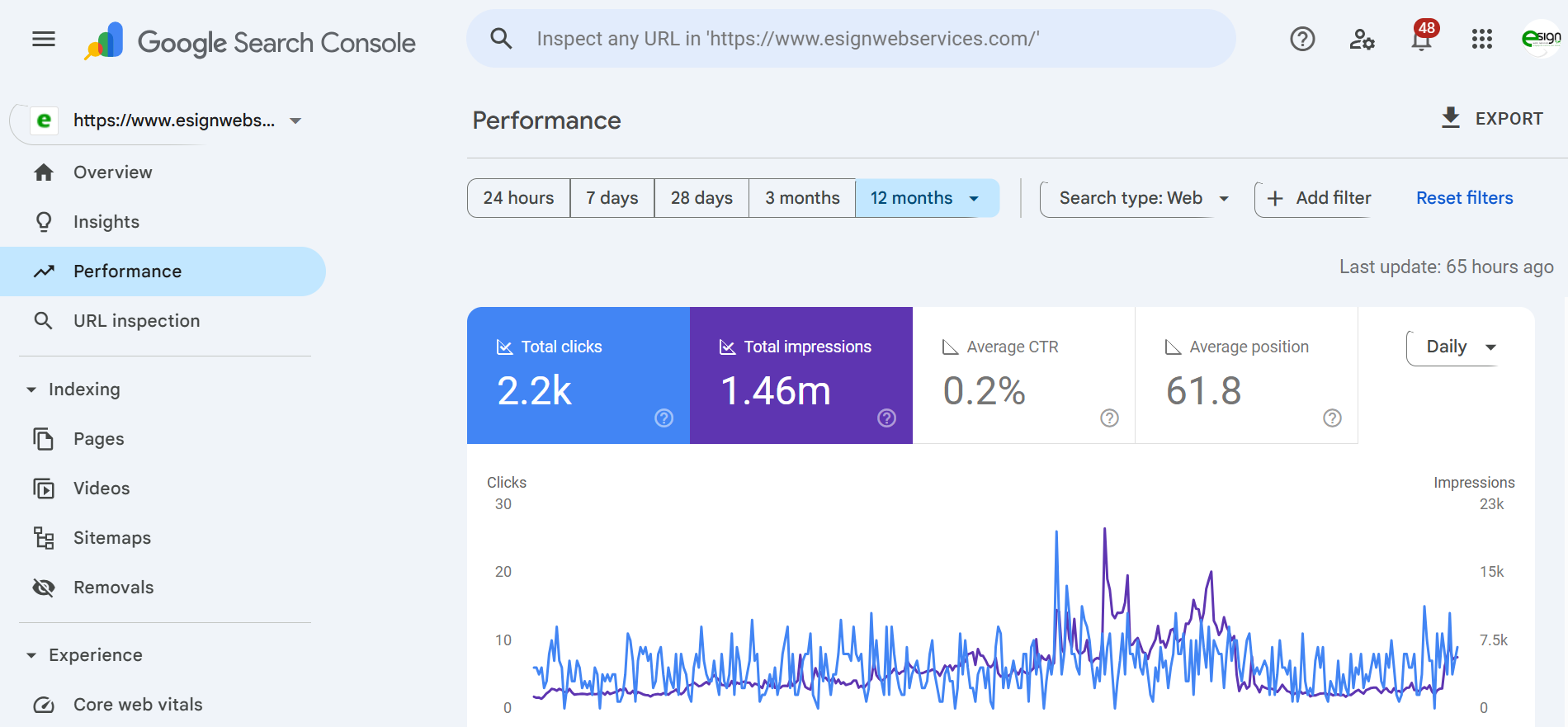Image resolution: width=1568 pixels, height=727 pixels.
Task: Open the Google apps grid
Action: click(x=1482, y=39)
